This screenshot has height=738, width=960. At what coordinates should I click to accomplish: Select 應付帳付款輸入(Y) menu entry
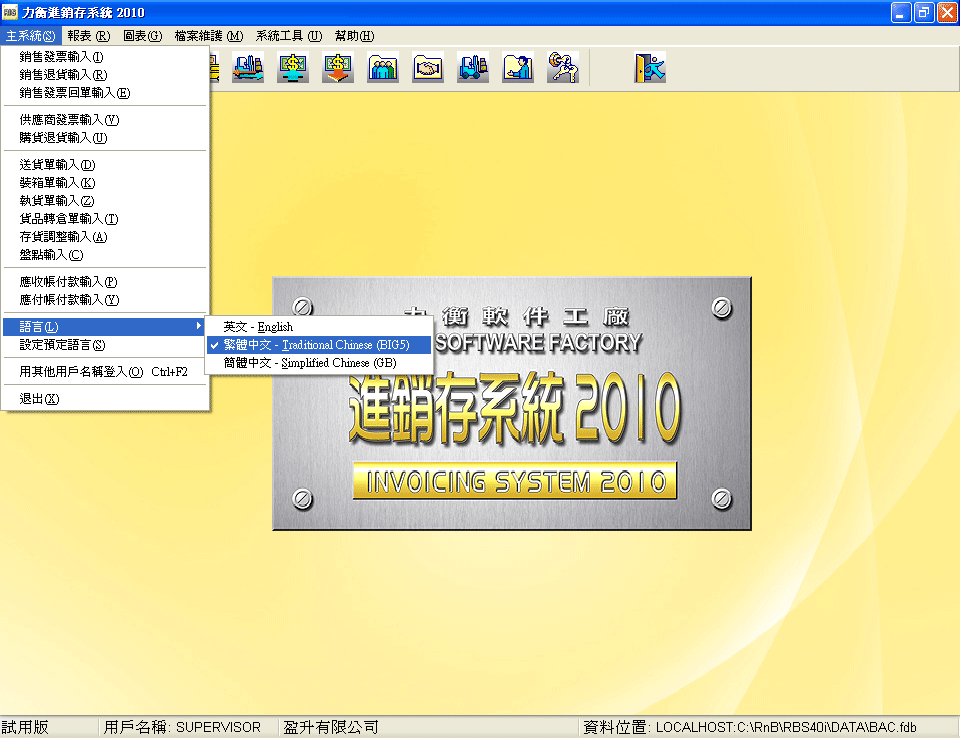tap(105, 299)
